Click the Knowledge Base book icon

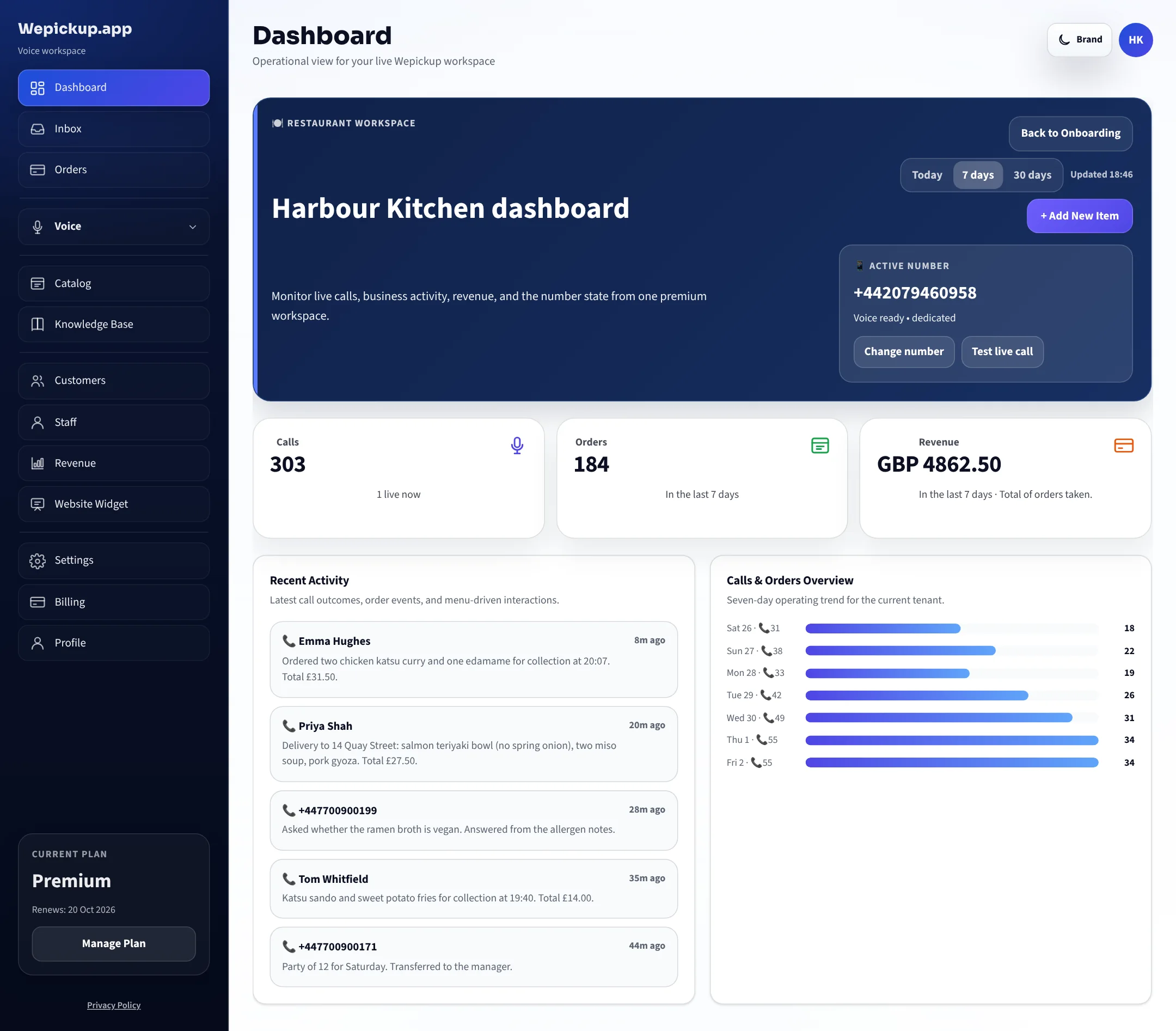pos(38,325)
